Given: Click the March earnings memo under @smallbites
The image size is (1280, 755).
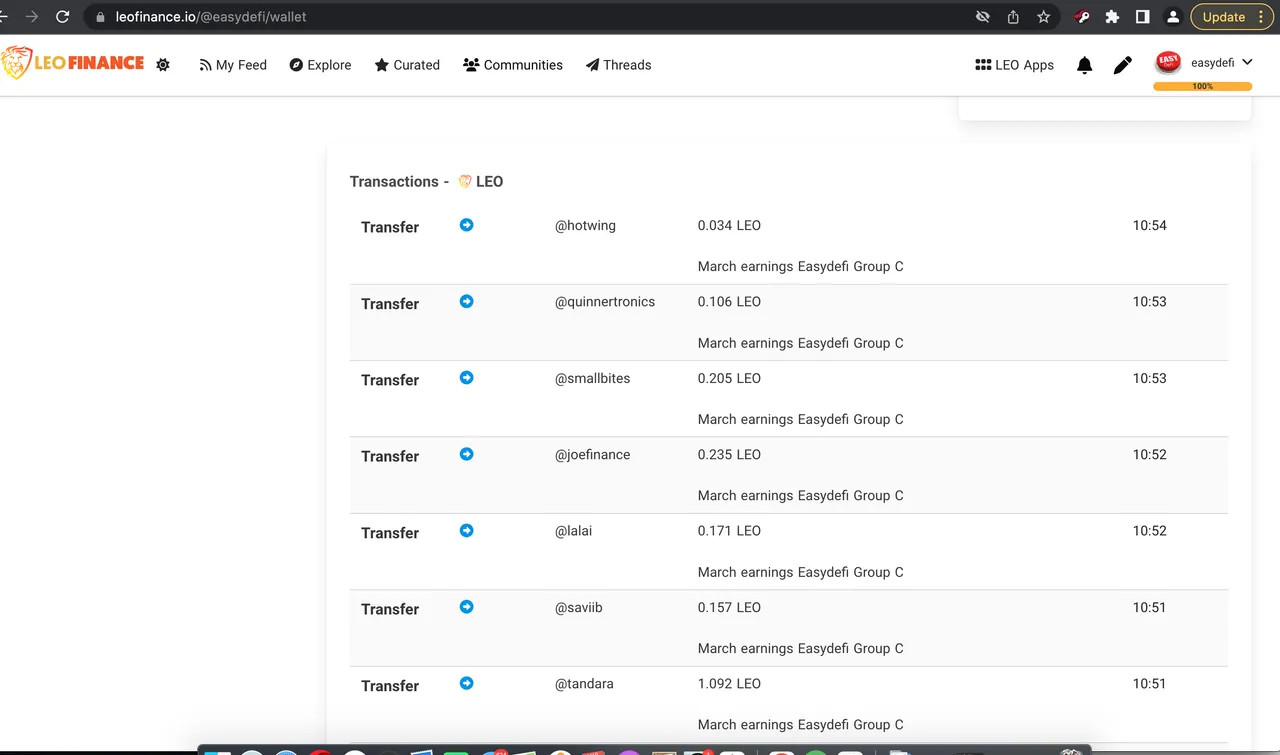Looking at the screenshot, I should [x=800, y=419].
